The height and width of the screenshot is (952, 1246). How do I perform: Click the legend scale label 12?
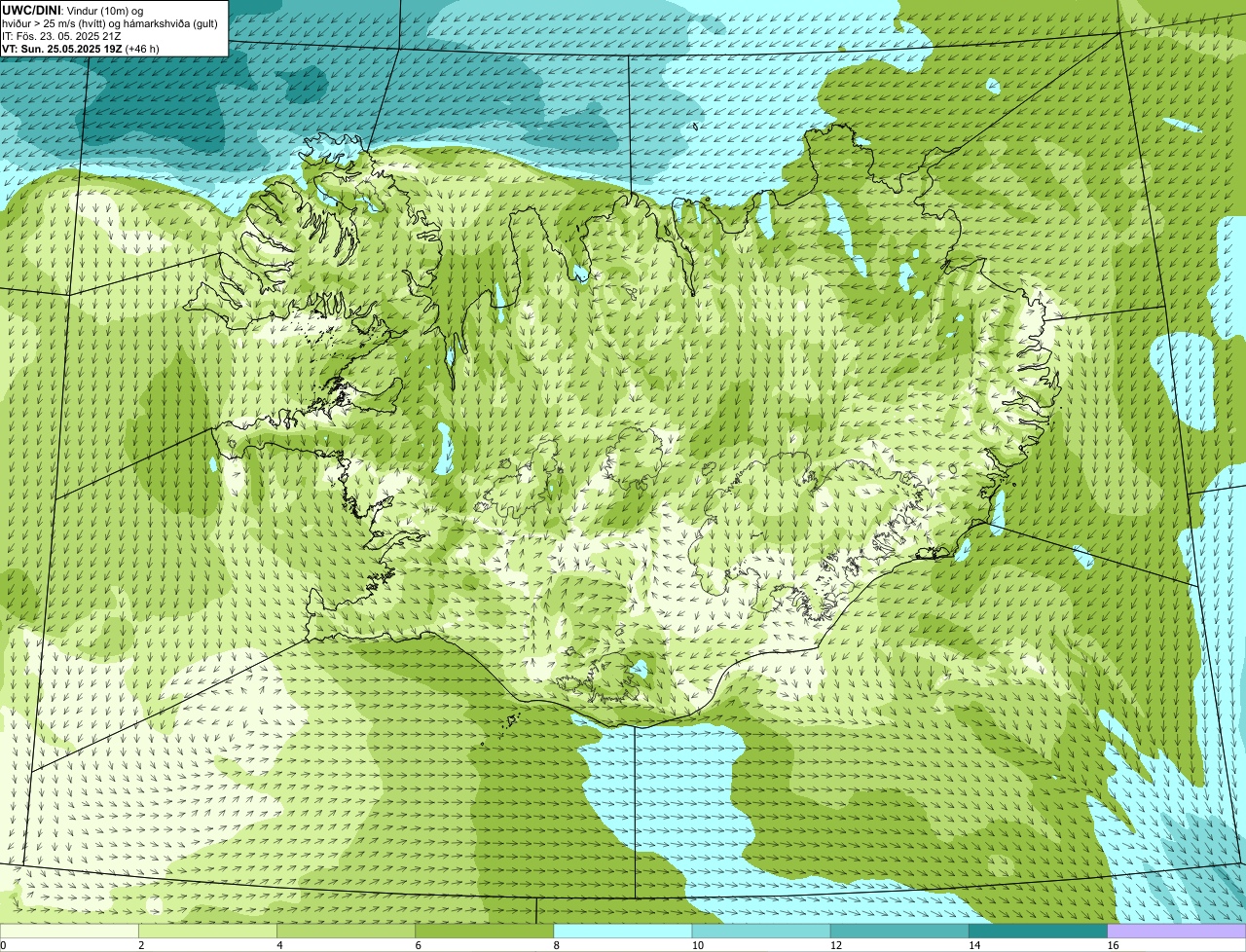(836, 945)
